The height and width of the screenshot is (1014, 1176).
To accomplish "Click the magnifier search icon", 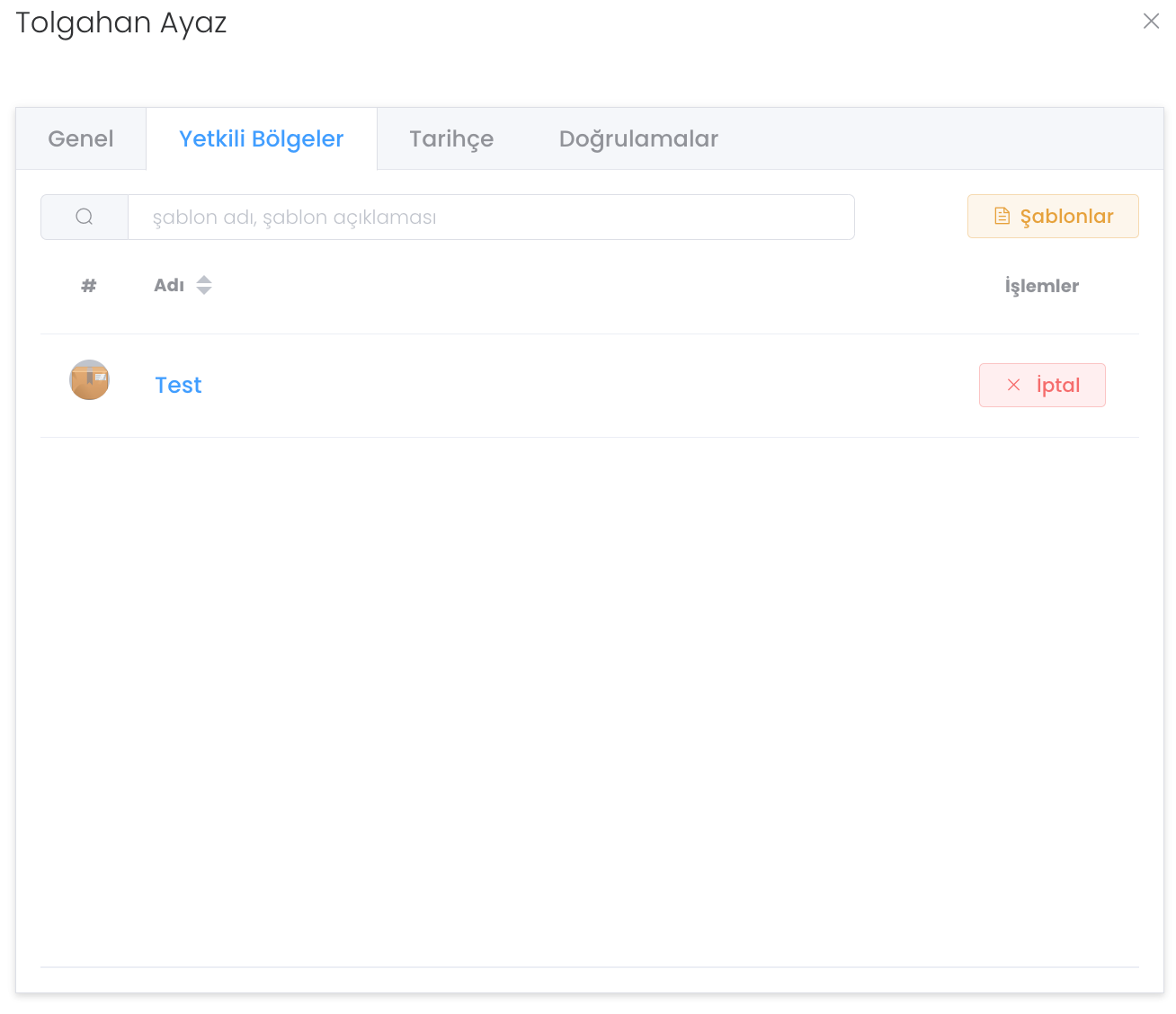I will [85, 217].
